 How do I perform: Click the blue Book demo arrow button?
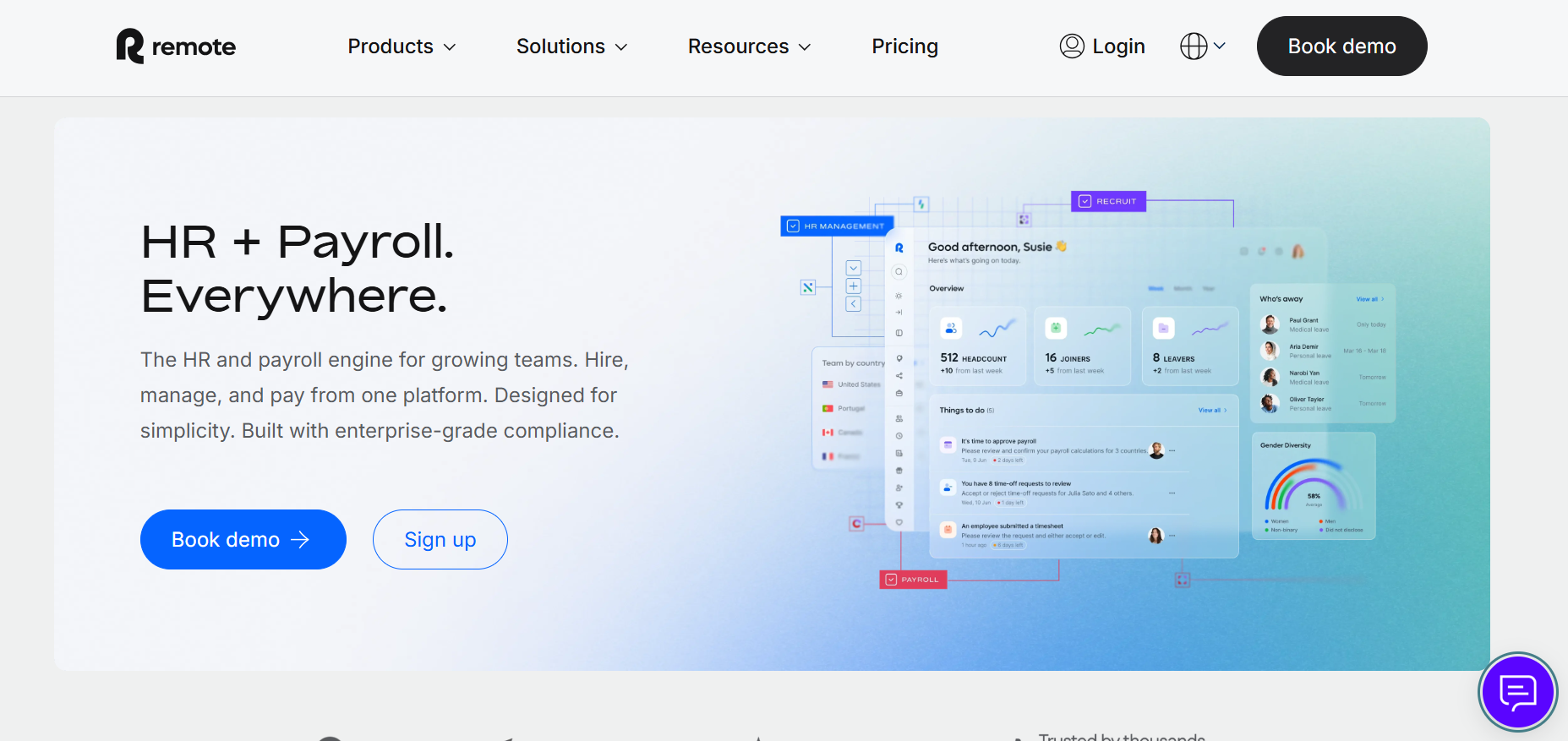[243, 539]
